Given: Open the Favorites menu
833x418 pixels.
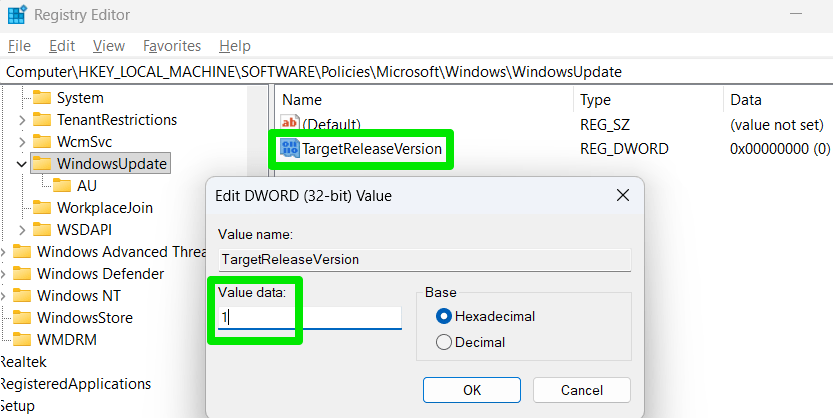Looking at the screenshot, I should coord(172,46).
